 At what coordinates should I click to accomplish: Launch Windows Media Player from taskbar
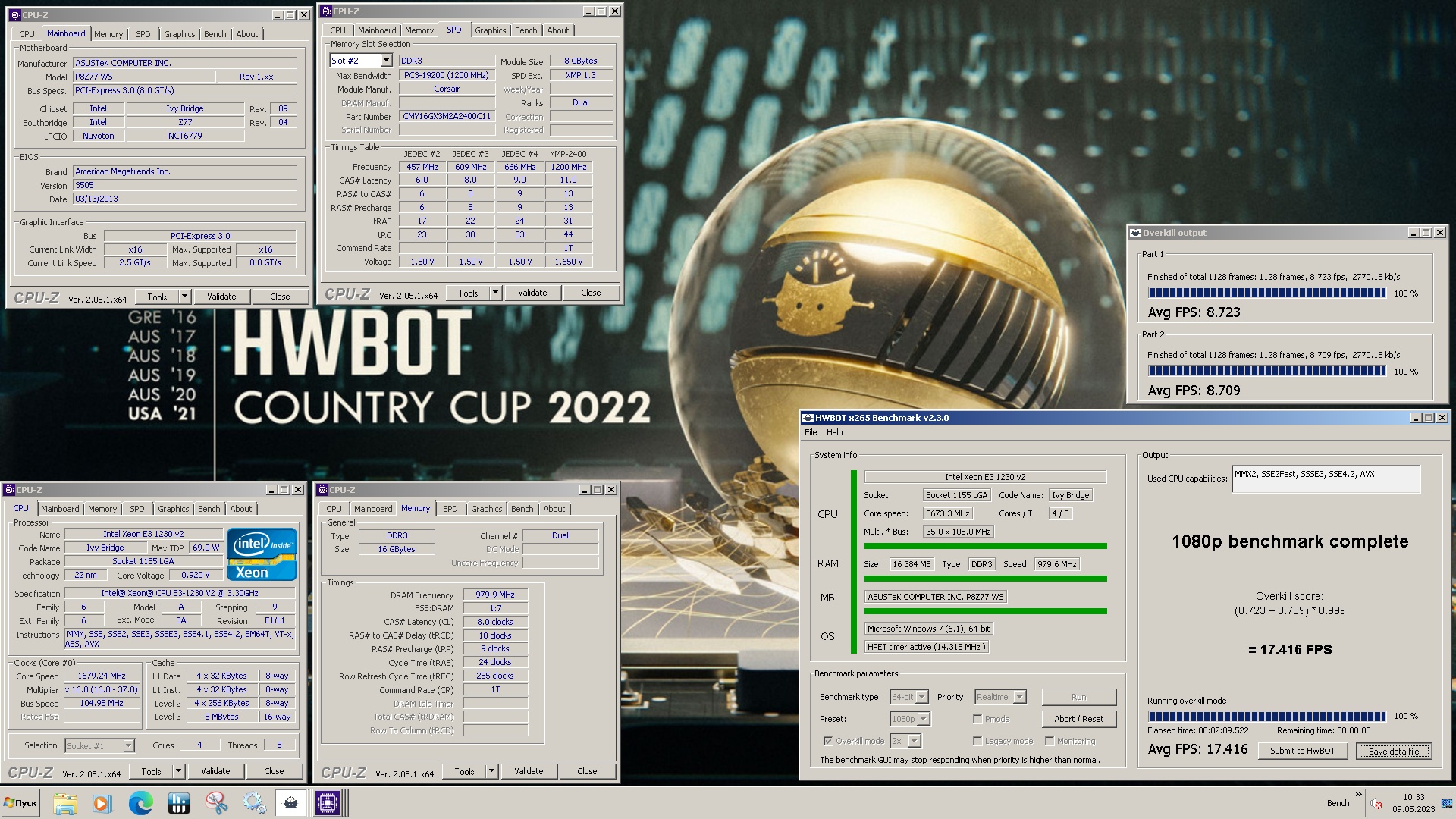point(102,803)
